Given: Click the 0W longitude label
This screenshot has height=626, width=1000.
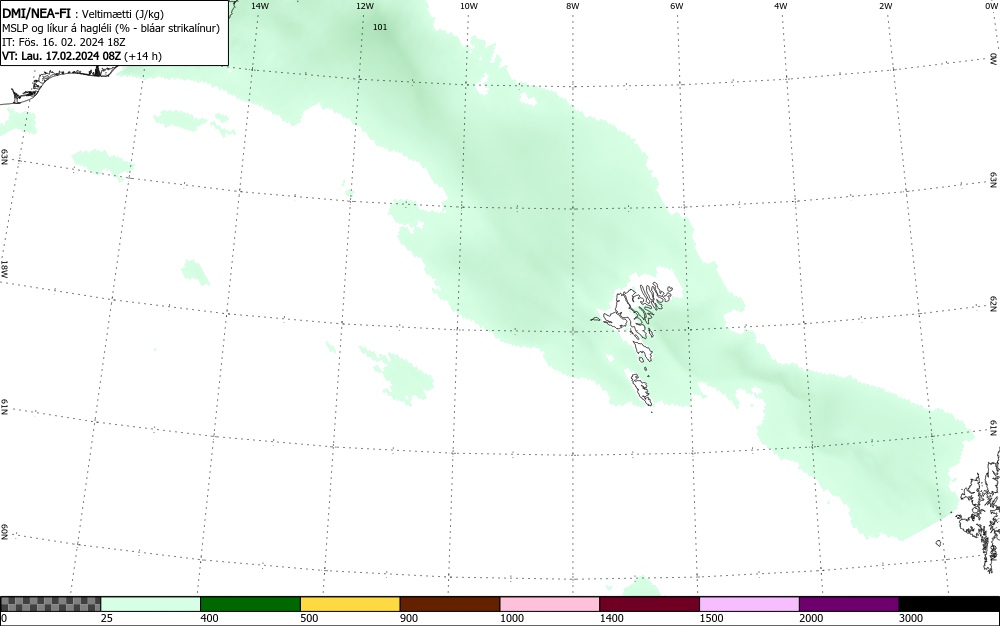Looking at the screenshot, I should [x=990, y=6].
